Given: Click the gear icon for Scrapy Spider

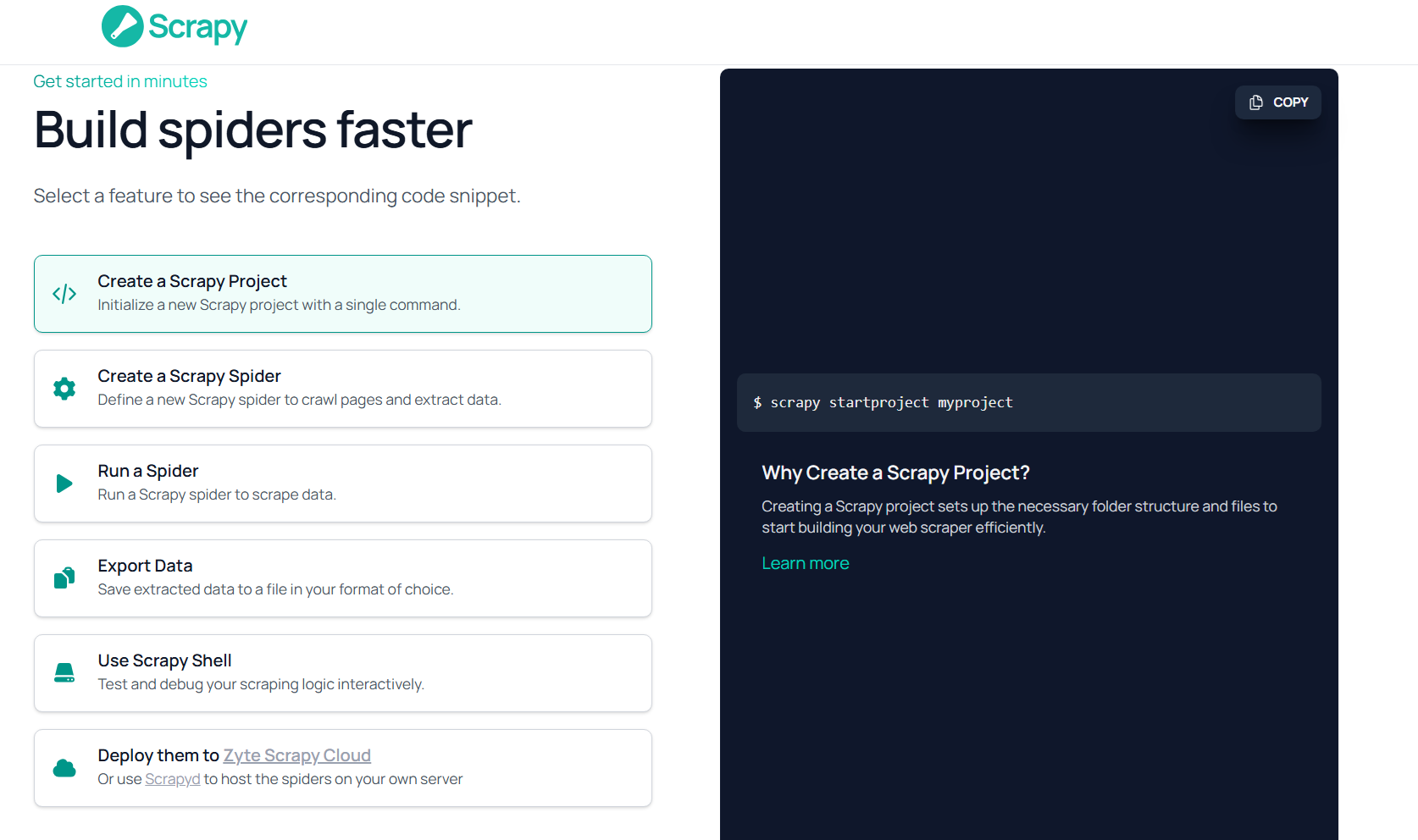Looking at the screenshot, I should [x=64, y=389].
